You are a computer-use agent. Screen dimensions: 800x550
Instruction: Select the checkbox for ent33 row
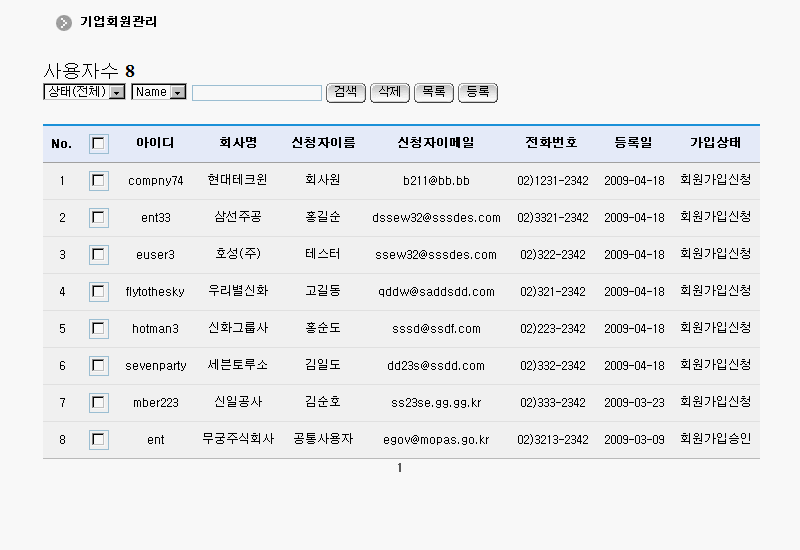[99, 218]
